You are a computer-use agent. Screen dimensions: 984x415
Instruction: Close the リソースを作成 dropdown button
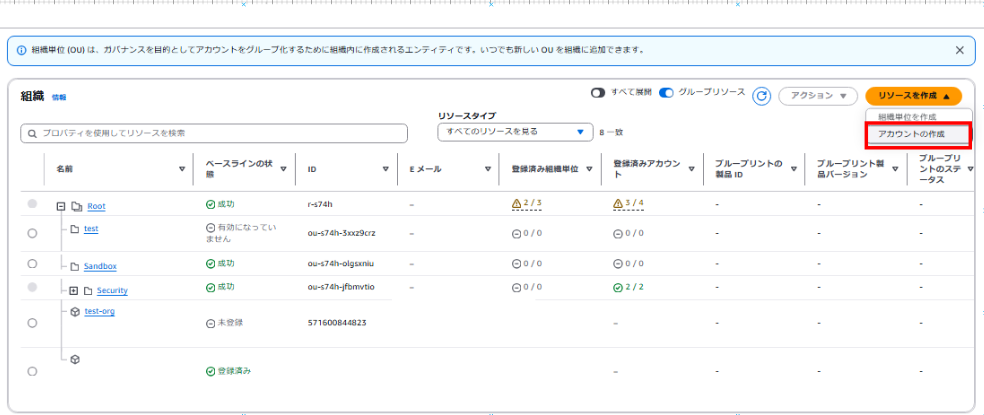[913, 96]
